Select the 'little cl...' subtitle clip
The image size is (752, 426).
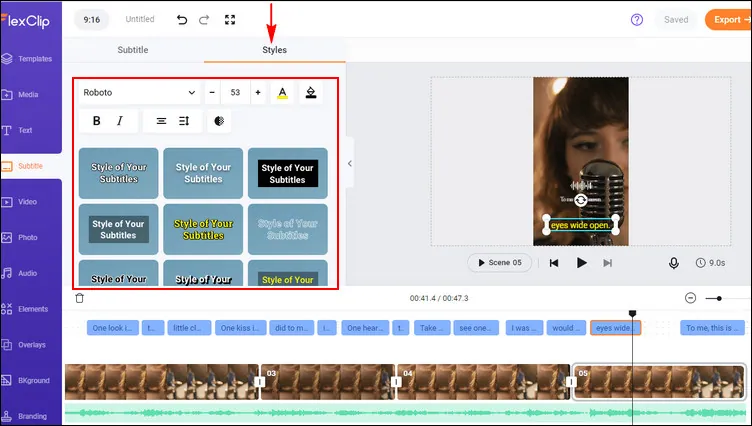189,328
